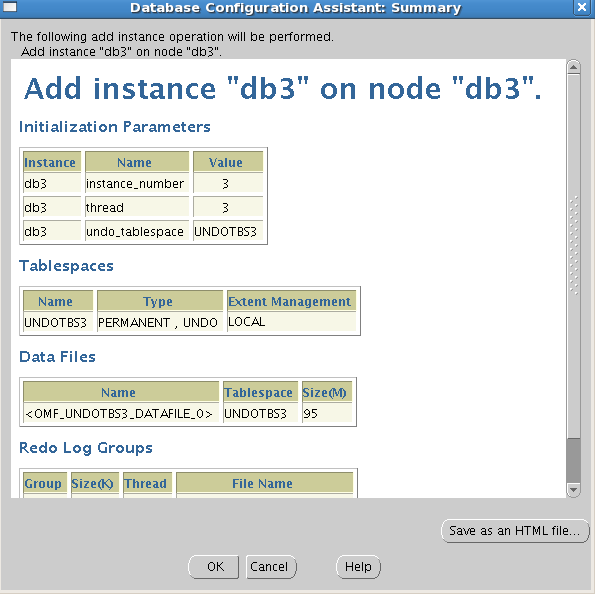Click the Extent Management column header
The image size is (595, 594).
click(x=291, y=301)
